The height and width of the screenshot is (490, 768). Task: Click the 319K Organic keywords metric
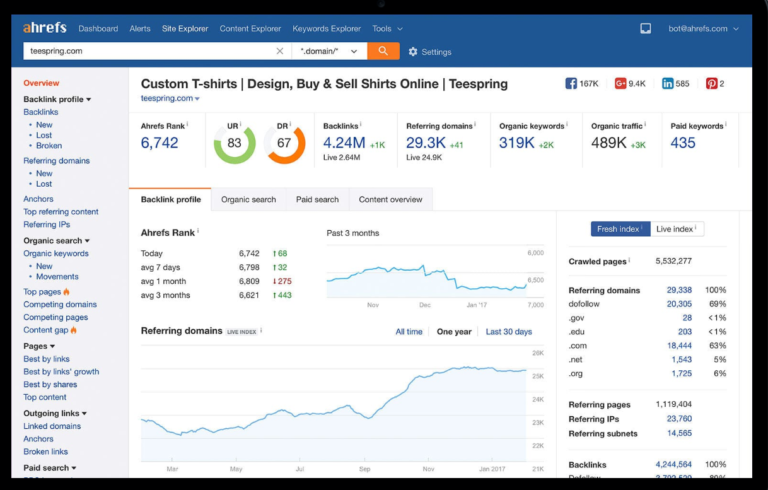[517, 143]
